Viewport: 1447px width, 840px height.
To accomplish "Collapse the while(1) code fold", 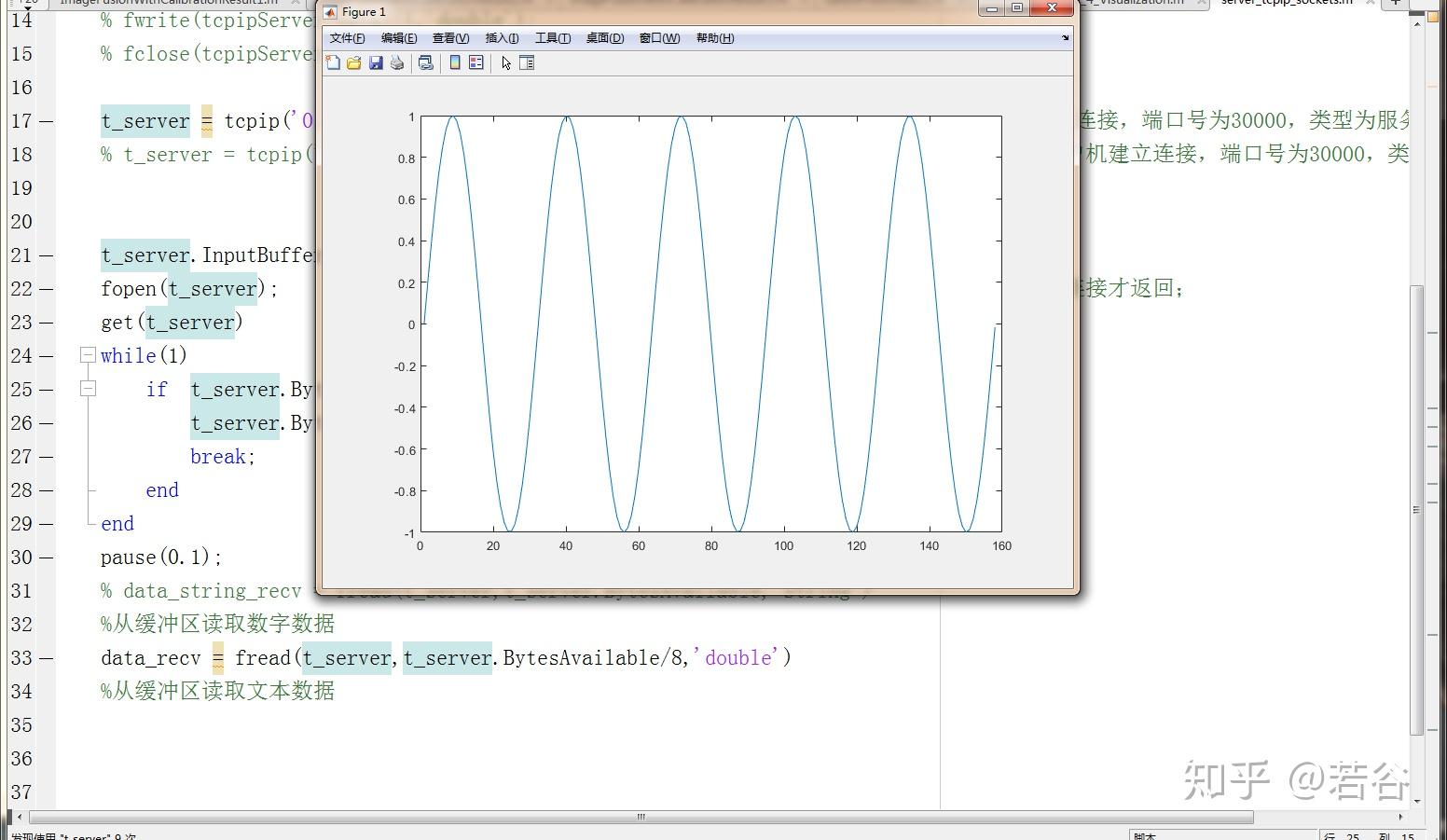I will [x=87, y=354].
